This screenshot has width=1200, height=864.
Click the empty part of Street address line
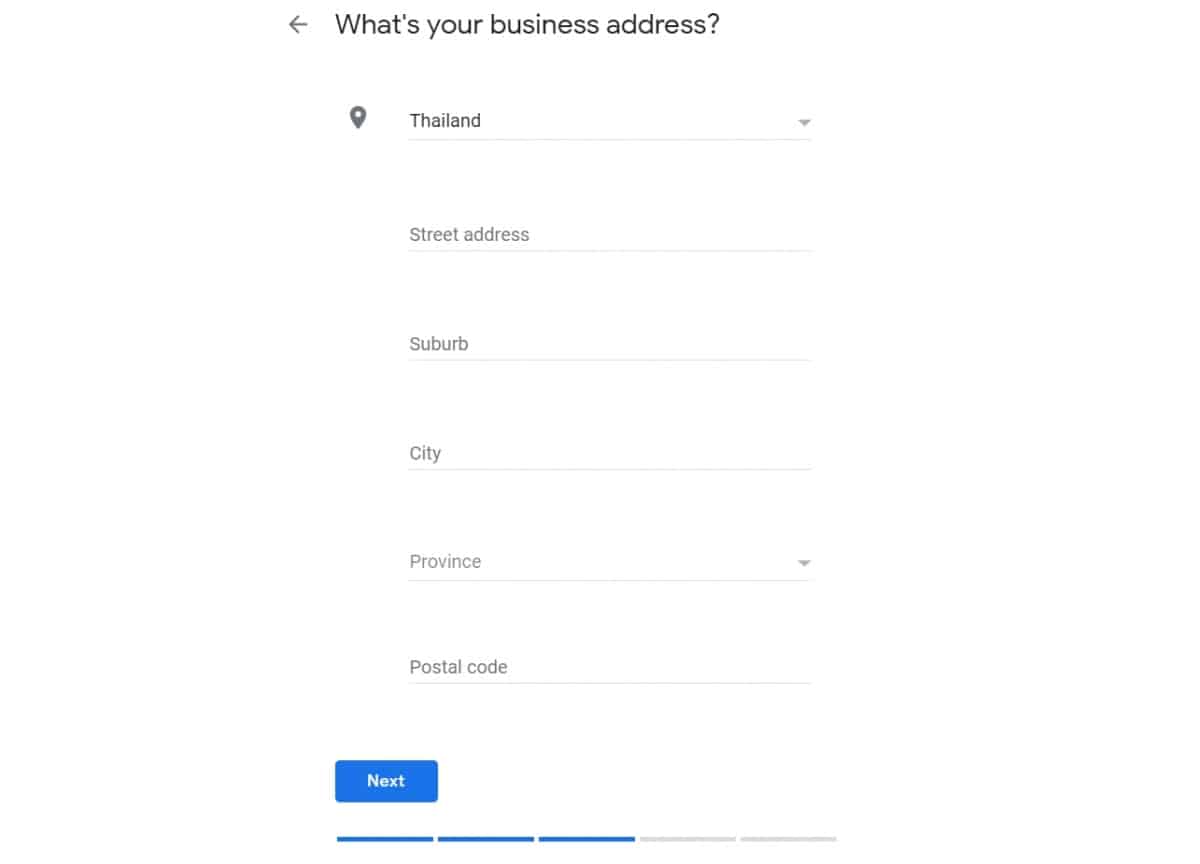[x=670, y=235]
